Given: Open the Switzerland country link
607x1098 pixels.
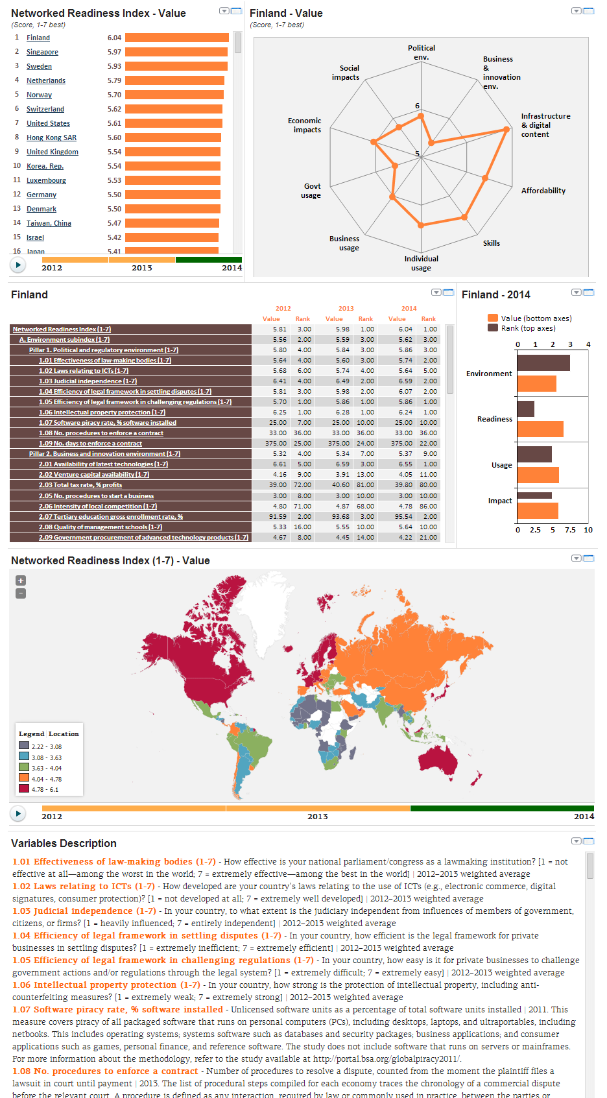Looking at the screenshot, I should pyautogui.click(x=46, y=109).
